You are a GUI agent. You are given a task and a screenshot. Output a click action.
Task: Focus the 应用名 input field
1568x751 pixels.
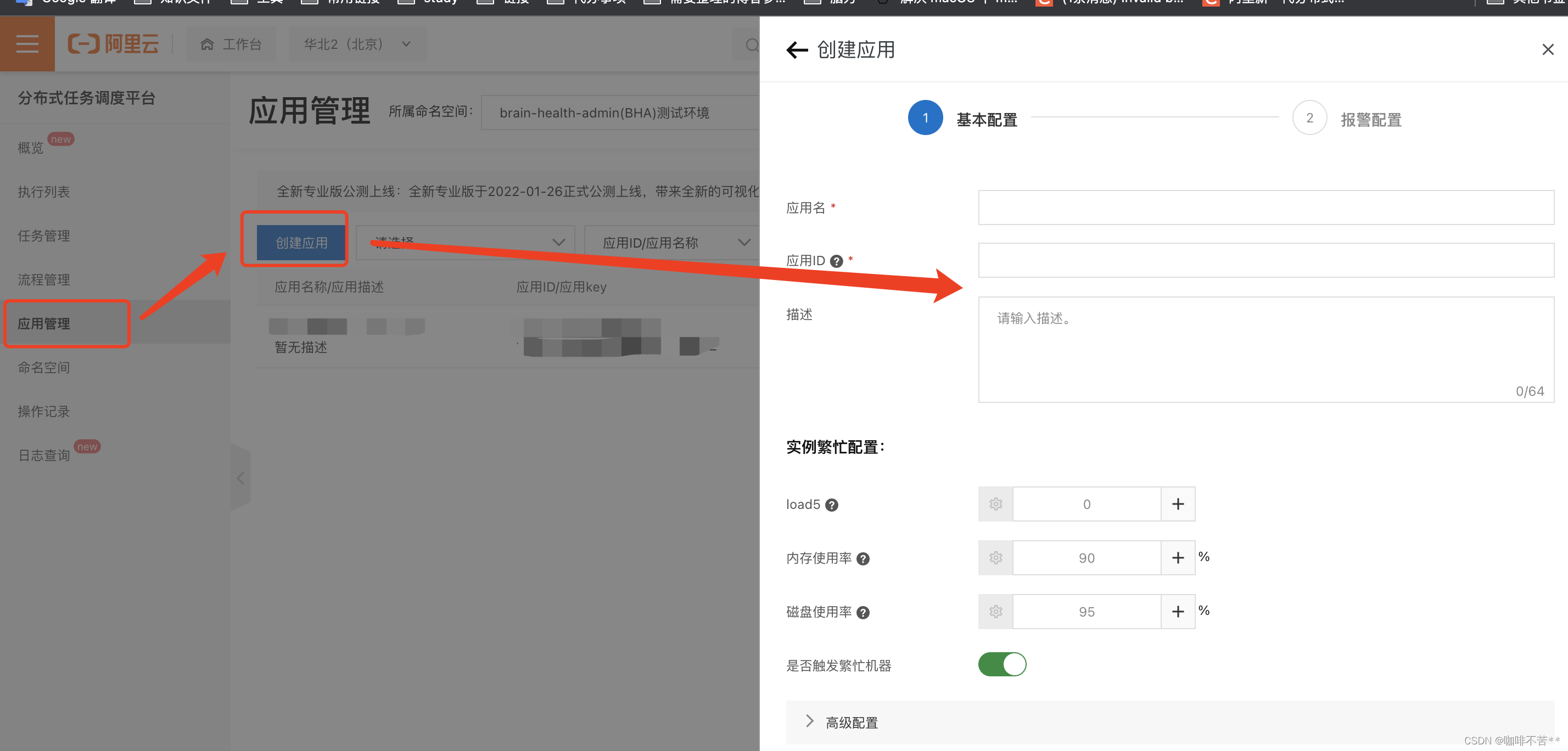[x=1265, y=208]
